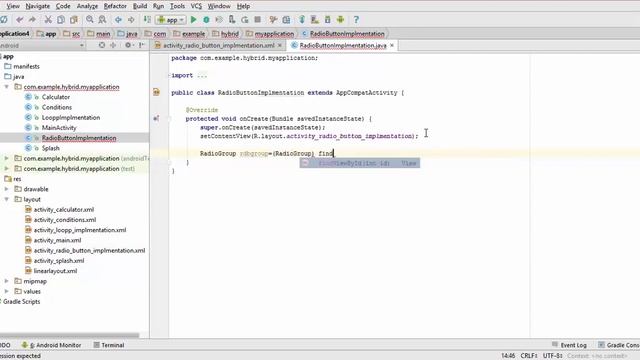Screen dimensions: 640x360
Task: Click the Copy icon in the toolbar
Action: click(61, 20)
